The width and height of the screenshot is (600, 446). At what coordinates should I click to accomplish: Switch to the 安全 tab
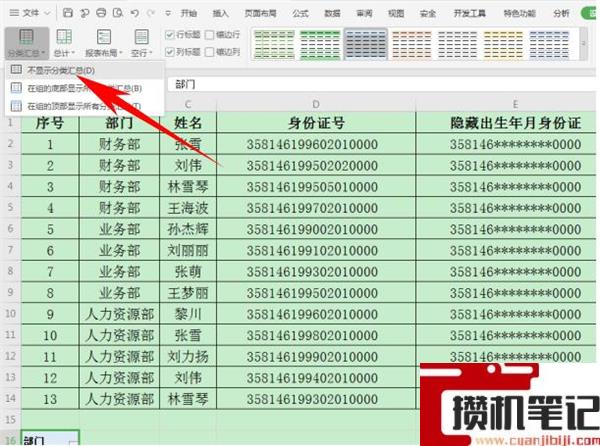pos(427,13)
